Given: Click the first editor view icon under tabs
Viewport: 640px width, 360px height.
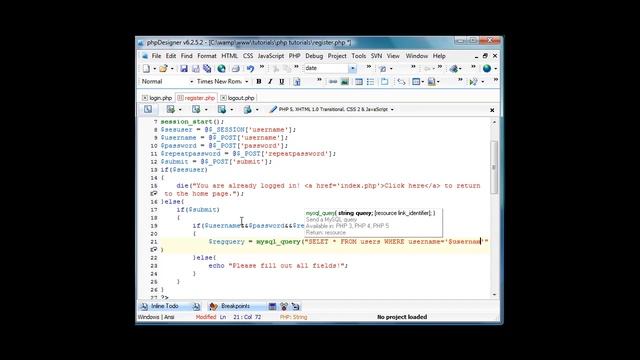Looking at the screenshot, I should coord(148,109).
